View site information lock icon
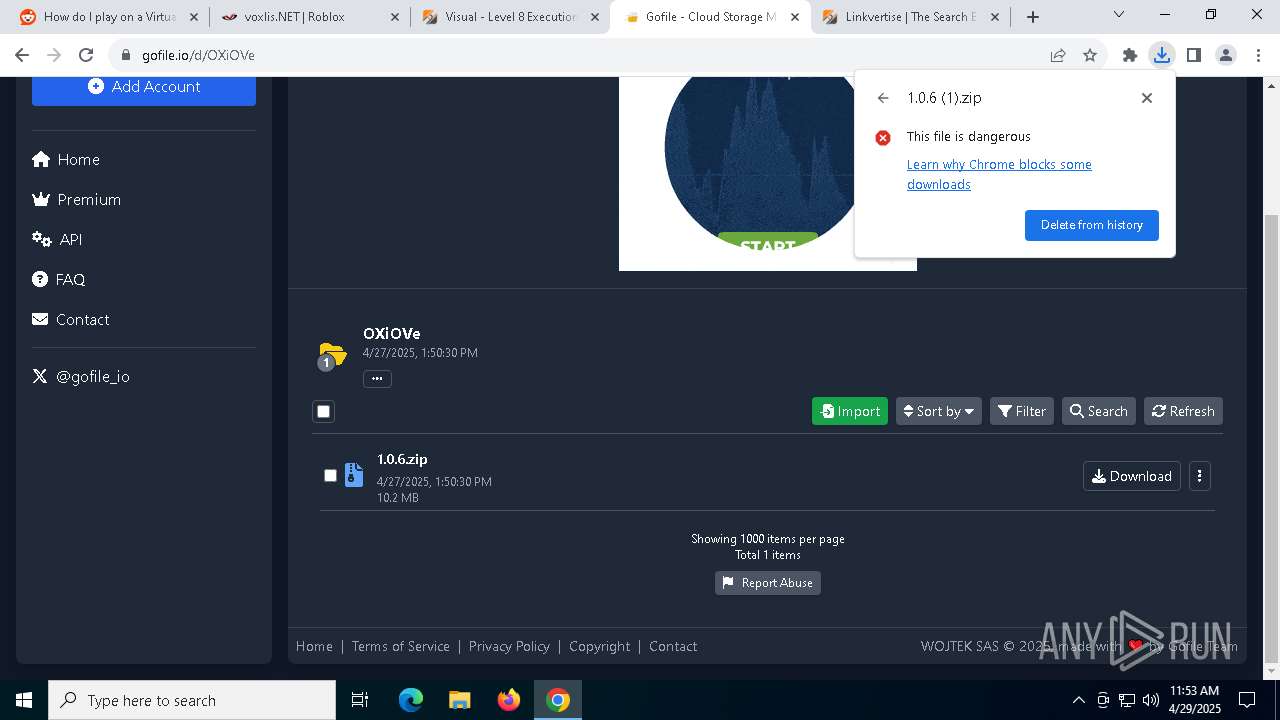The height and width of the screenshot is (720, 1280). (126, 56)
